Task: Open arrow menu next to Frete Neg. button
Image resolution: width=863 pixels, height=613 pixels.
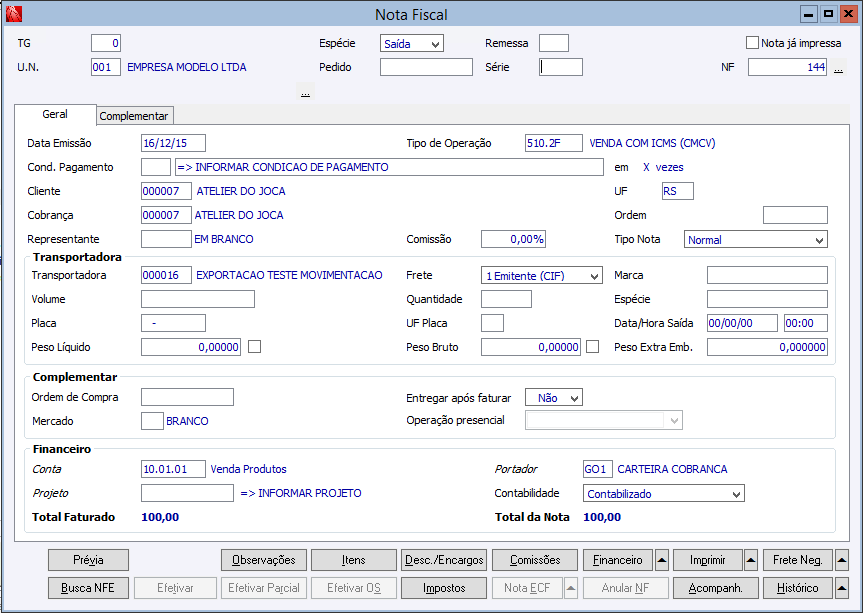Action: [x=842, y=560]
